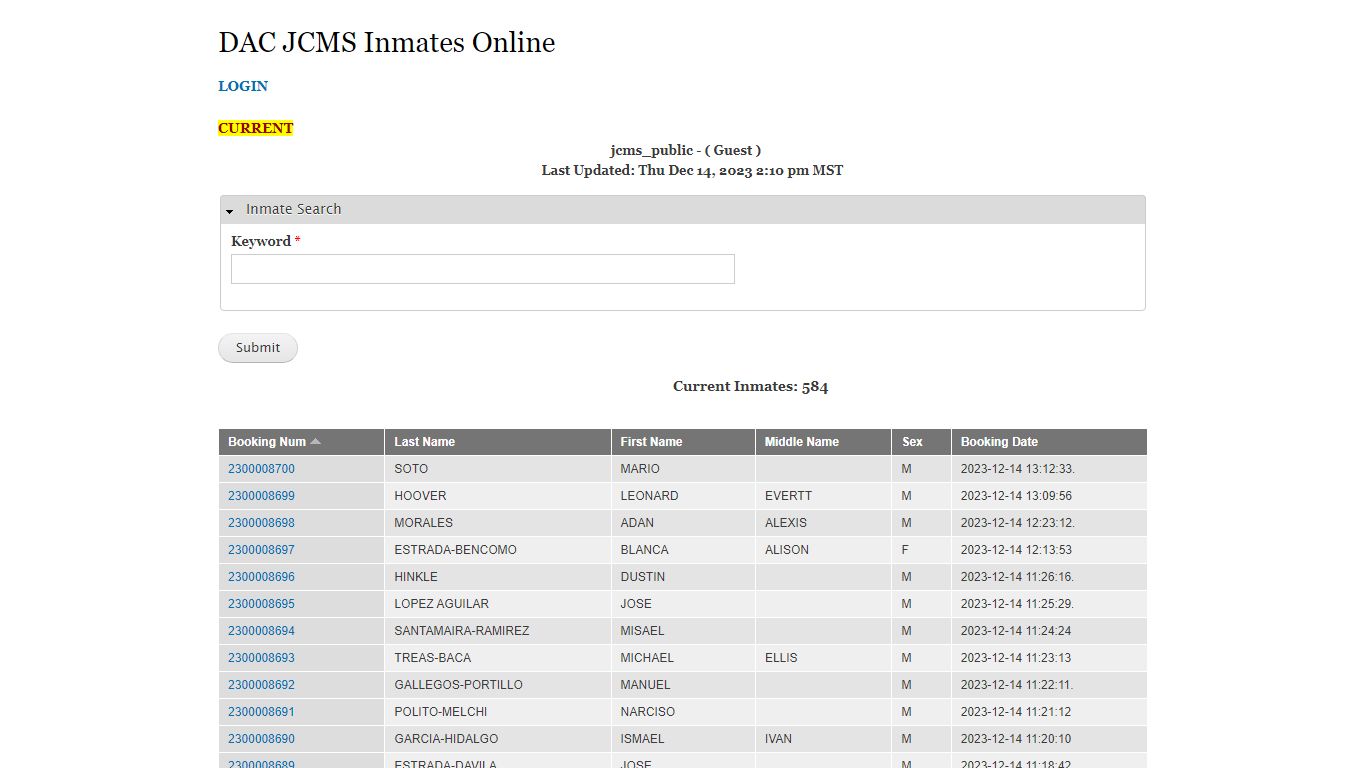Click first name NARCISO cell
Viewport: 1366px width, 768px height.
(x=683, y=712)
